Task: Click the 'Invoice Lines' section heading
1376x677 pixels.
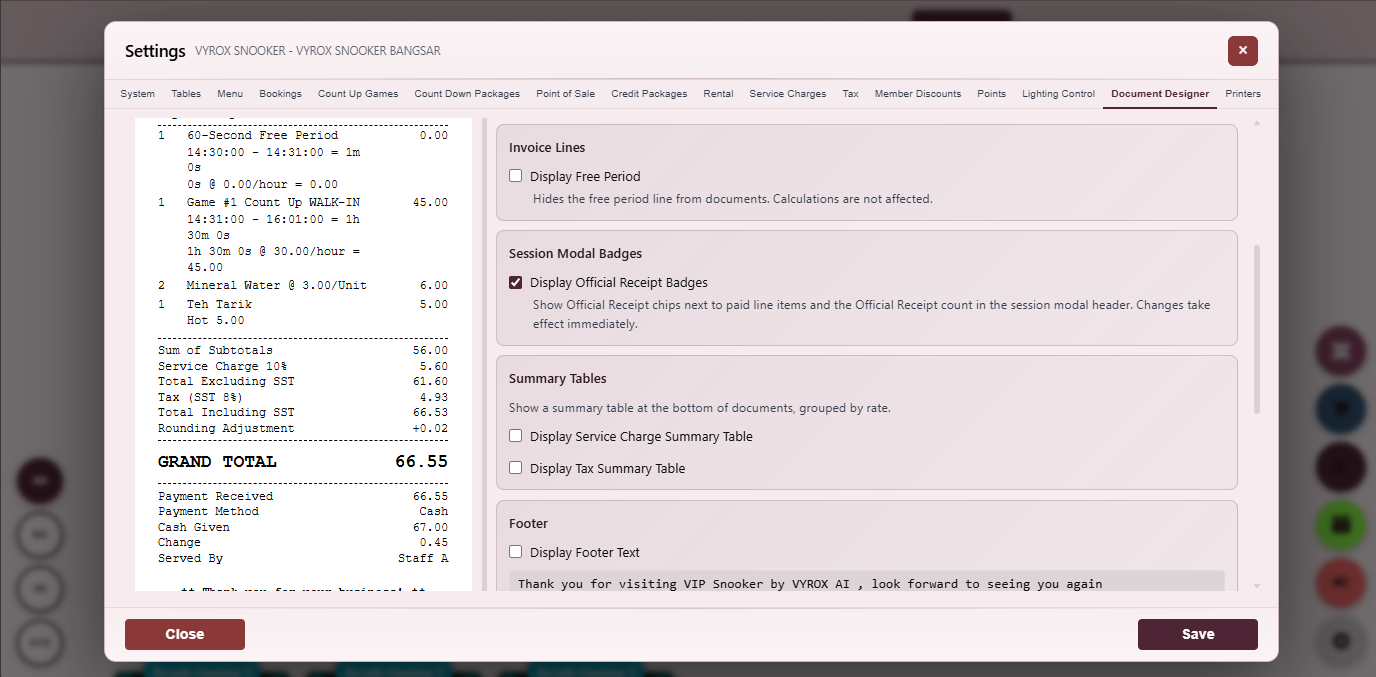Action: (x=547, y=147)
